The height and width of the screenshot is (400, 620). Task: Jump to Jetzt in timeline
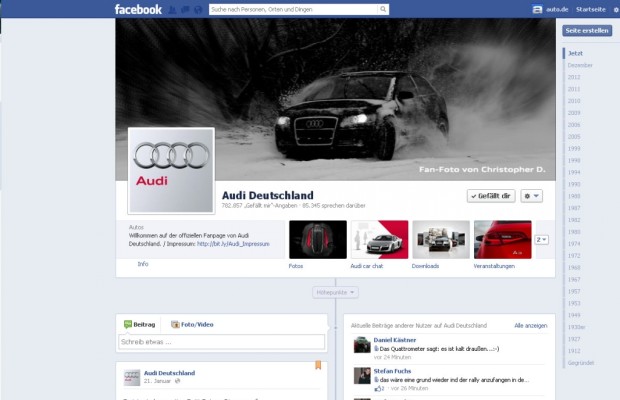pyautogui.click(x=575, y=53)
